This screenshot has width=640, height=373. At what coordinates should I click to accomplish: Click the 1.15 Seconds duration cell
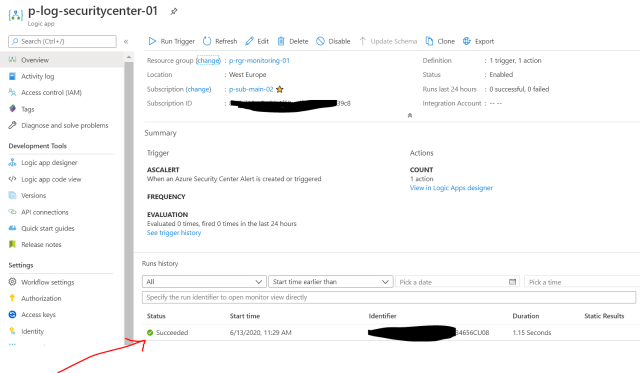click(x=532, y=333)
